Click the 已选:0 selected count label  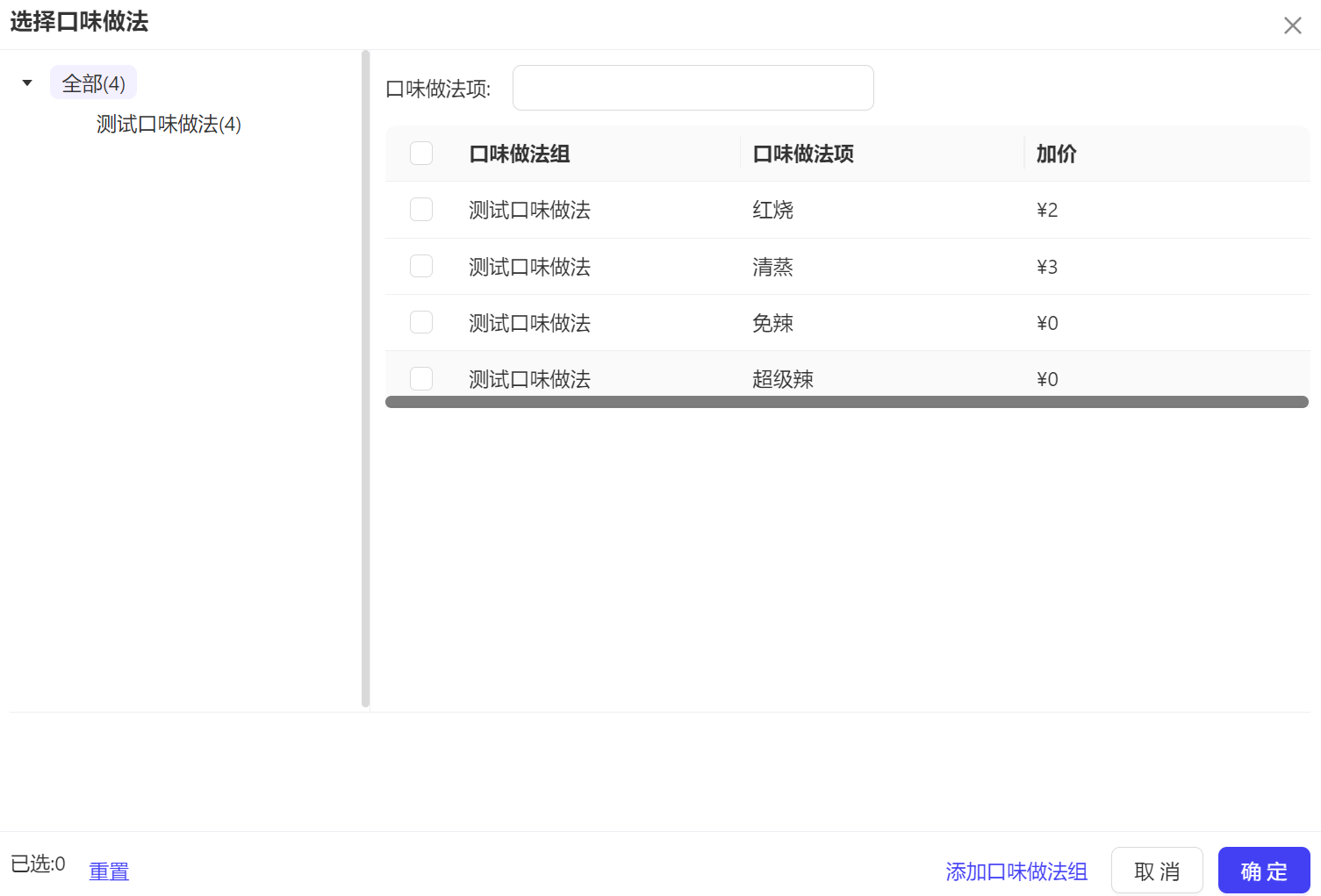tap(38, 864)
